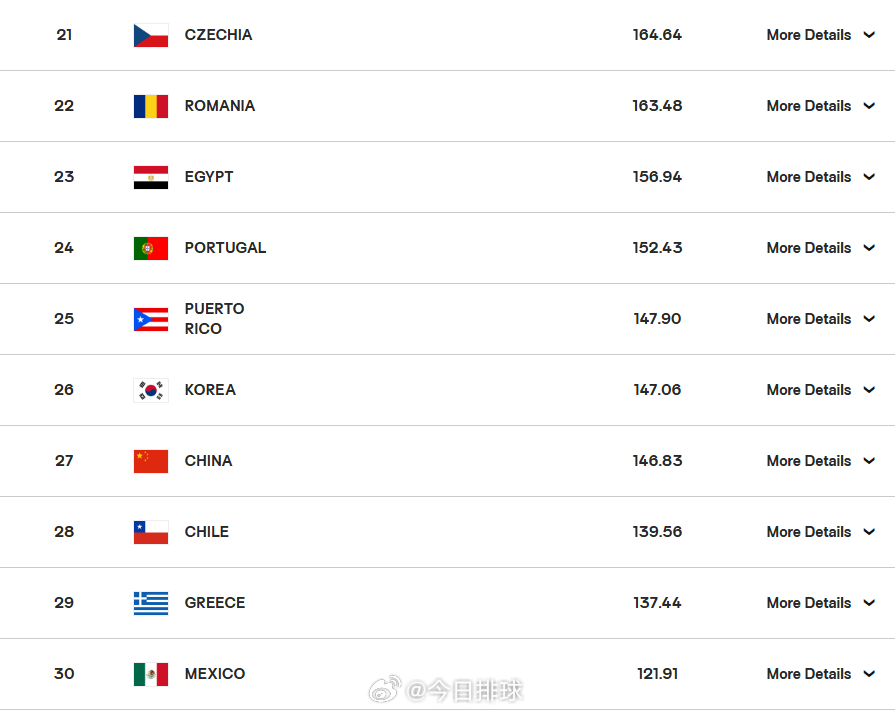Click the Czechia flag icon
Viewport: 895px width, 711px height.
(x=151, y=35)
